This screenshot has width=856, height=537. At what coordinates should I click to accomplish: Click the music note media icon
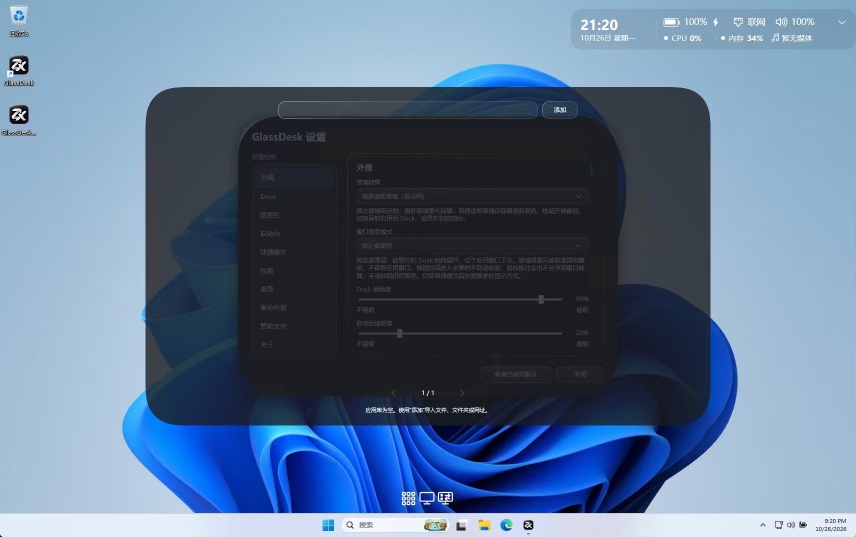(775, 38)
